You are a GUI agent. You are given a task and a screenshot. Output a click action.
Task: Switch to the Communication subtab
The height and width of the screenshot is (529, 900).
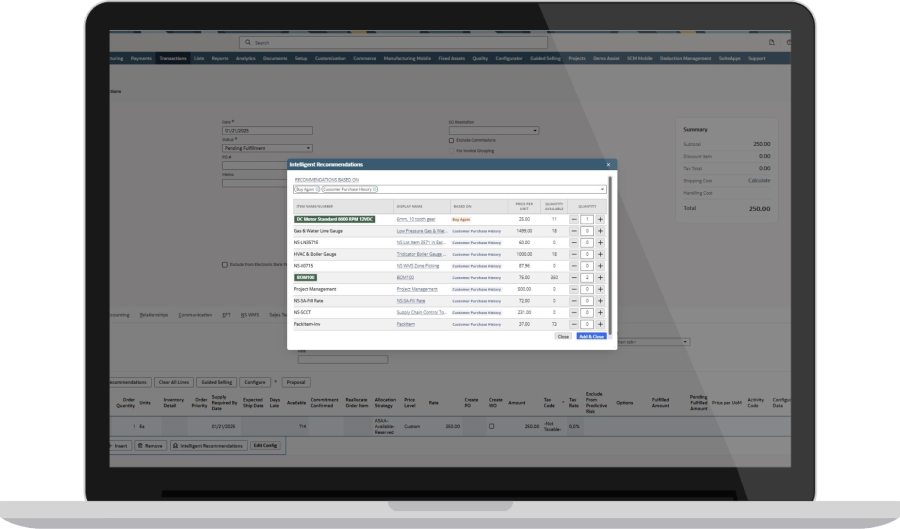(x=195, y=315)
